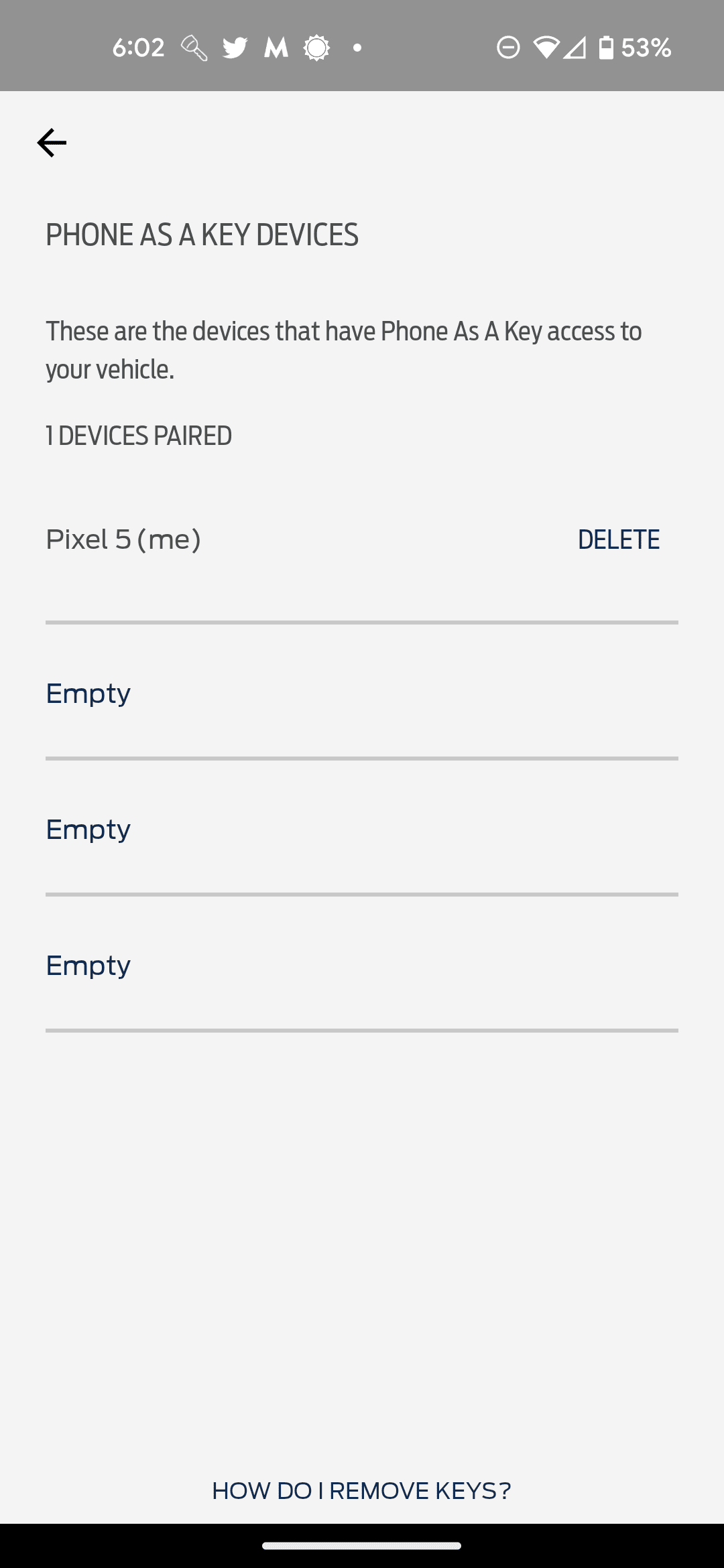Image resolution: width=724 pixels, height=1568 pixels.
Task: Tap the key notification icon in status bar
Action: pyautogui.click(x=194, y=48)
